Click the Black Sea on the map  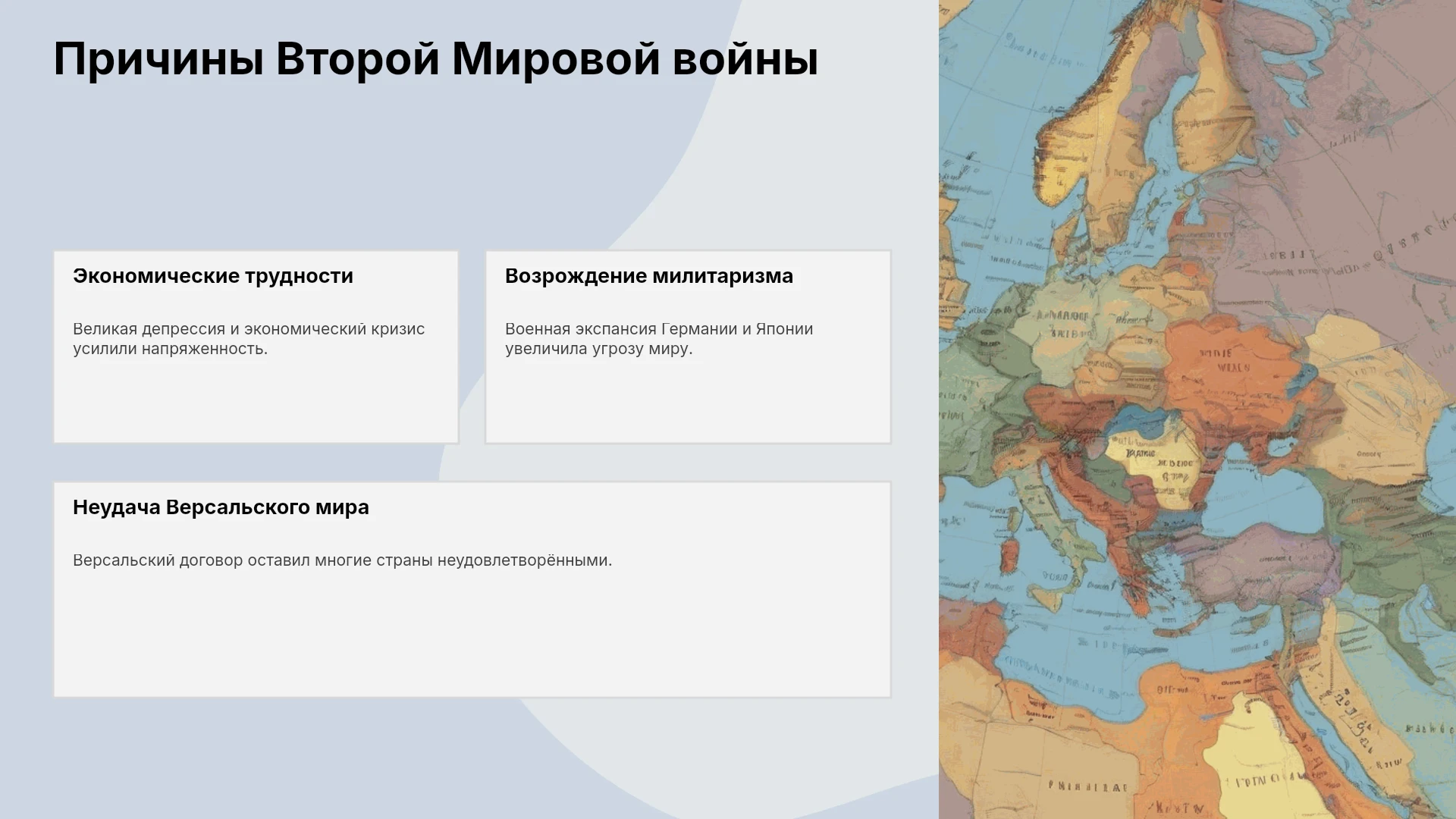coord(1251,493)
